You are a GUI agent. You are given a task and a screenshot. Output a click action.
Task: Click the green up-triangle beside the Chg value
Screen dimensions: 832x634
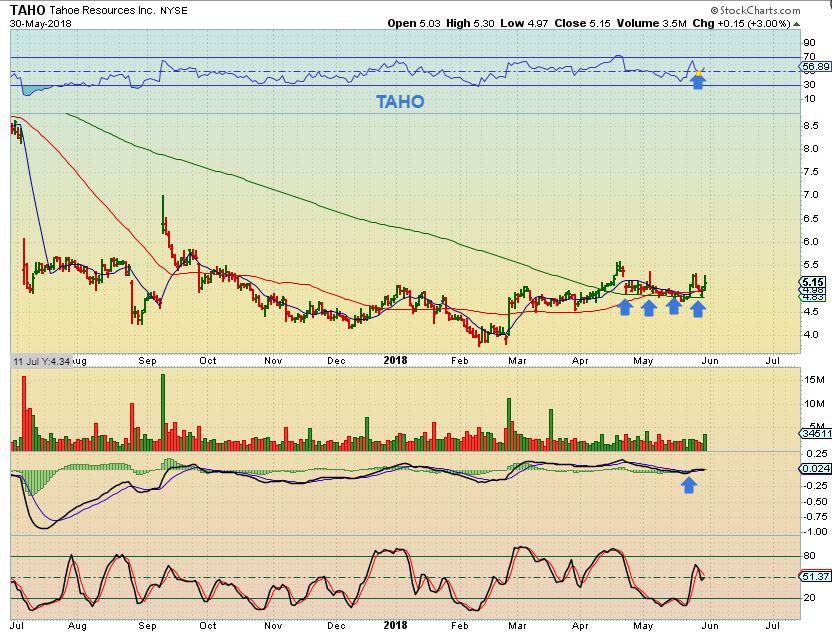(797, 24)
